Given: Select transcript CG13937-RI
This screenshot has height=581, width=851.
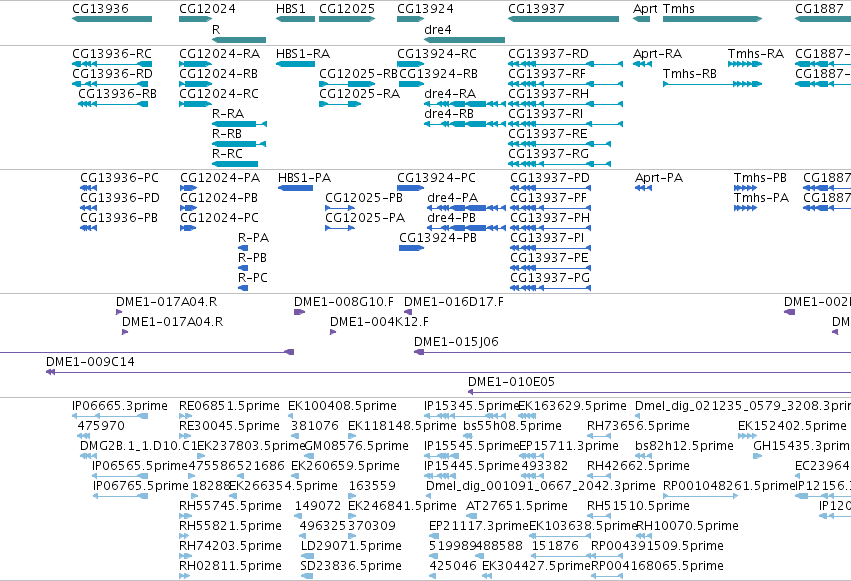Looking at the screenshot, I should point(566,124).
